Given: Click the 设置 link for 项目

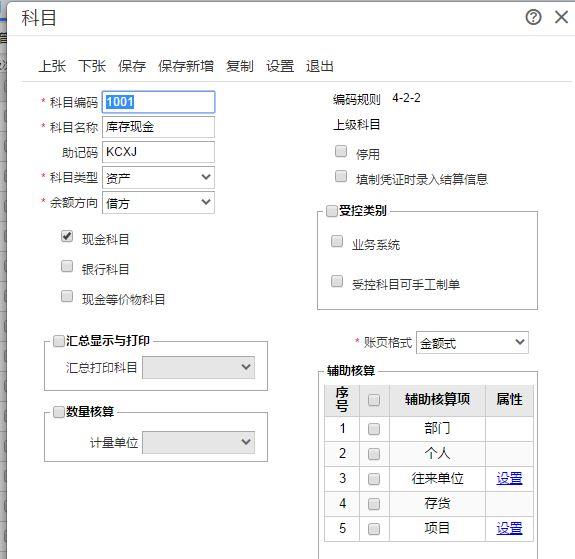Looking at the screenshot, I should 509,528.
